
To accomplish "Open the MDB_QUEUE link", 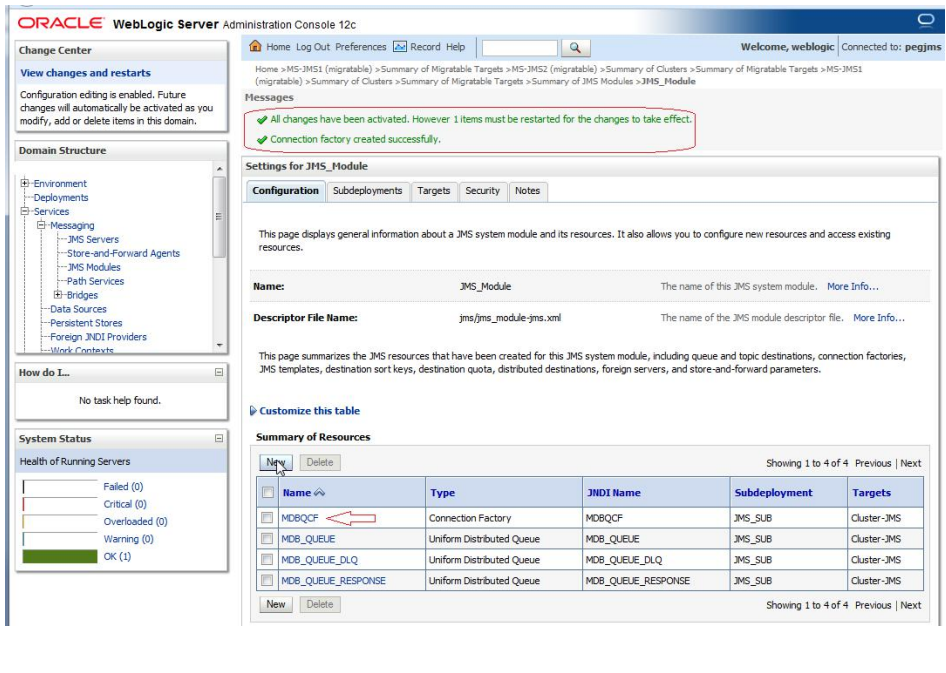I will tap(308, 539).
